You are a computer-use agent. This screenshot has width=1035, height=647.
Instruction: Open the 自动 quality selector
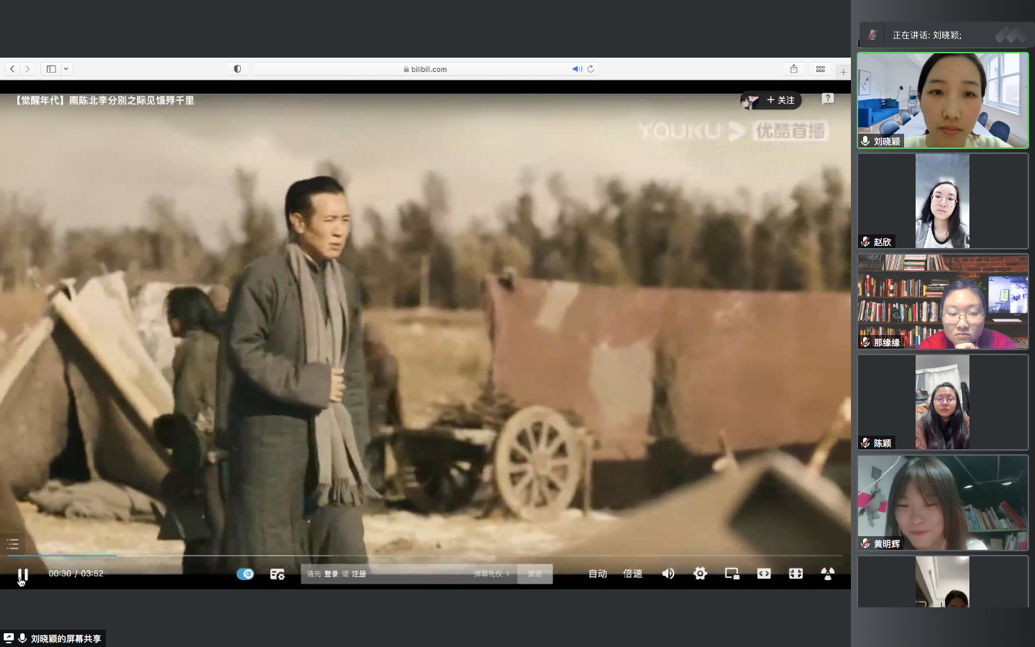pos(598,574)
